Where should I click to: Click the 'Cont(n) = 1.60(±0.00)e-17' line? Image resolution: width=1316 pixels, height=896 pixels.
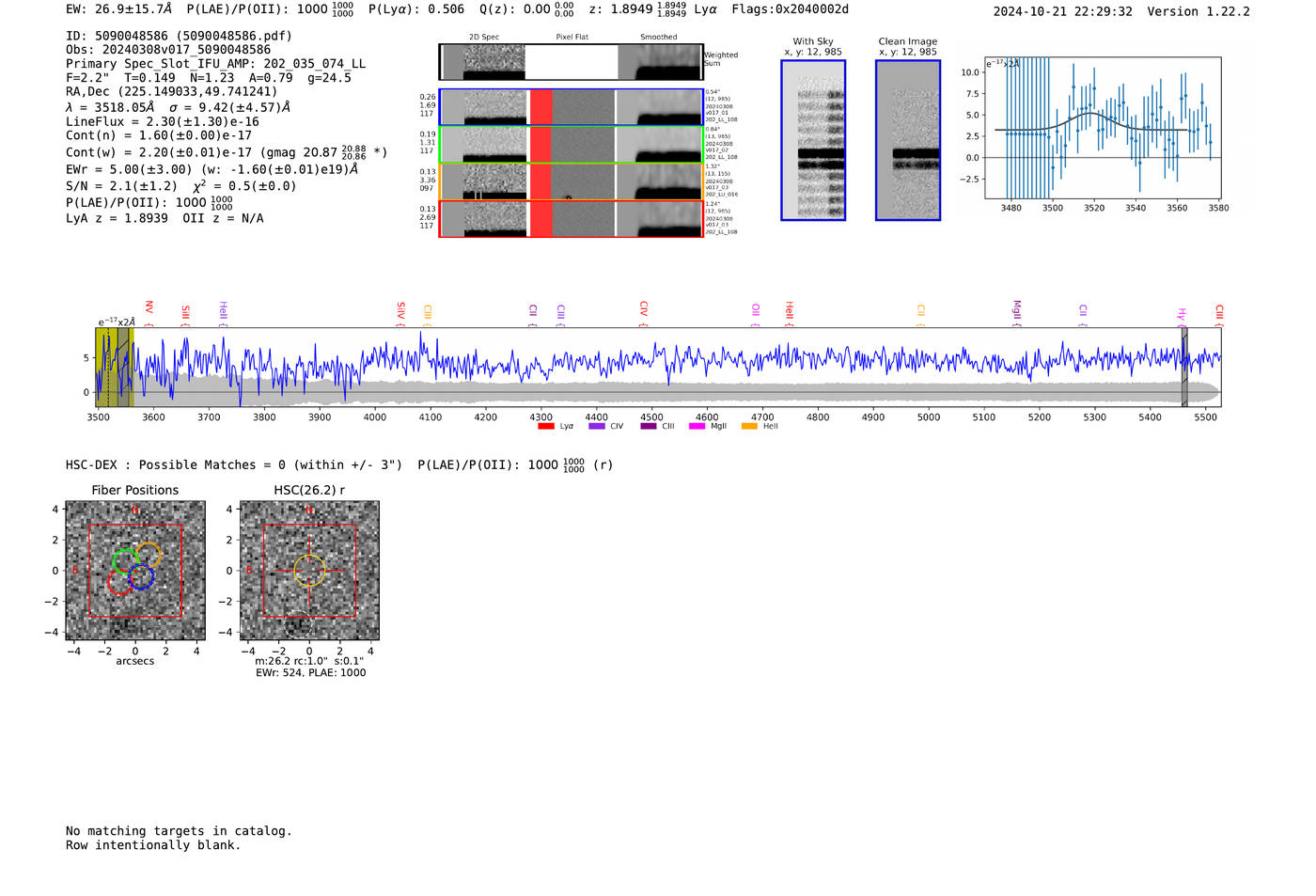click(159, 135)
